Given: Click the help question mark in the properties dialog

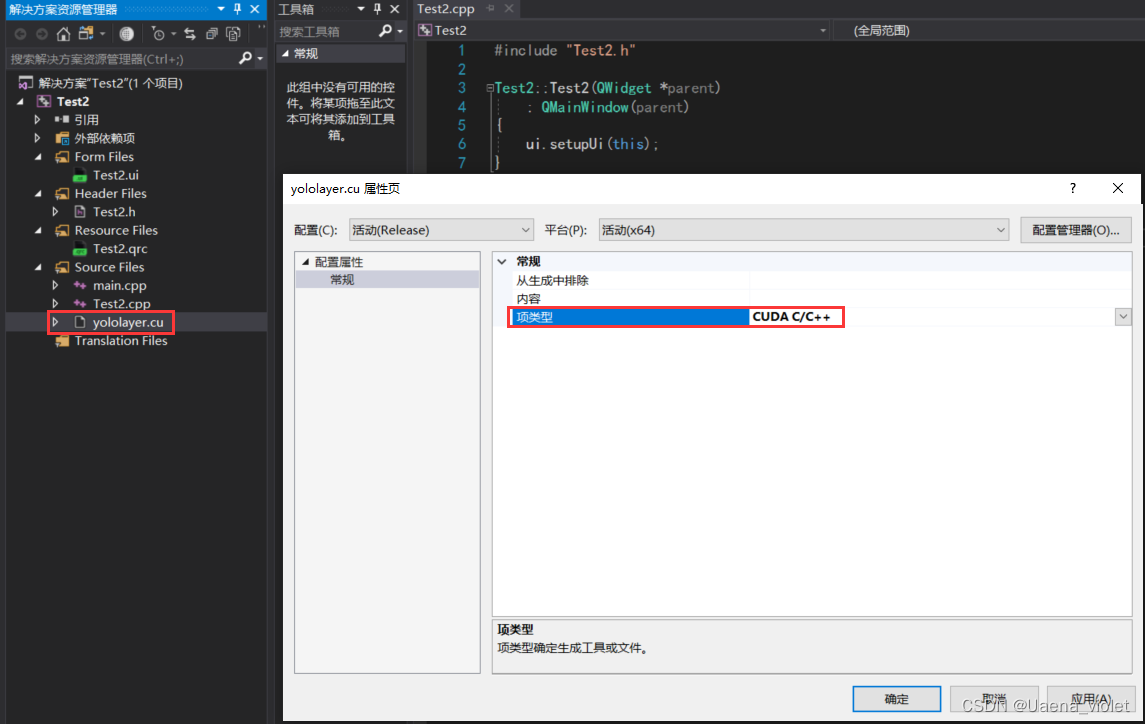Looking at the screenshot, I should click(x=1071, y=188).
